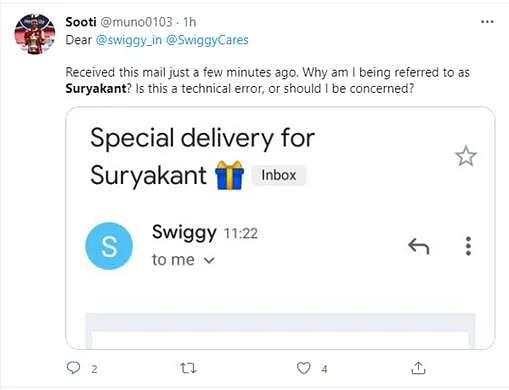Click the Swiggy sender name
Image resolution: width=509 pixels, height=390 pixels.
tap(184, 233)
